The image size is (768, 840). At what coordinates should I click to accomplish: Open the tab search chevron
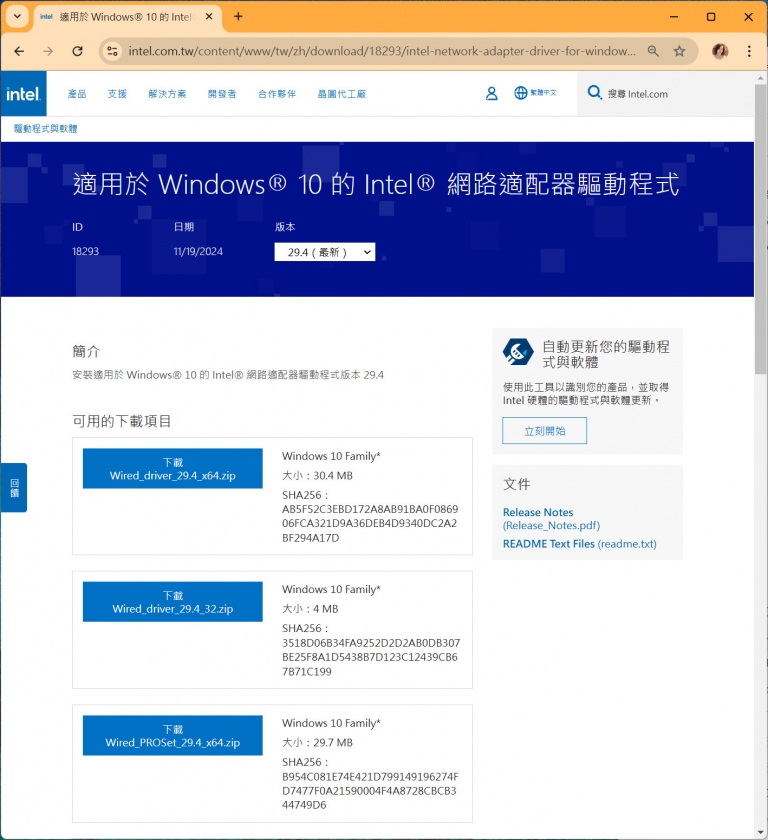17,17
